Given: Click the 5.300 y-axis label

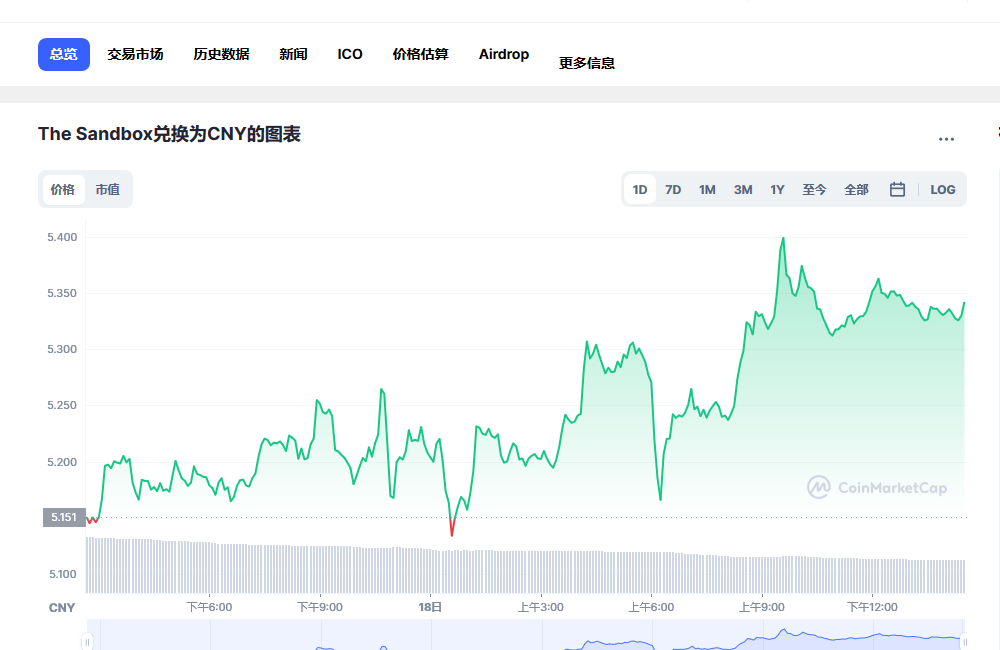Looking at the screenshot, I should point(62,350).
